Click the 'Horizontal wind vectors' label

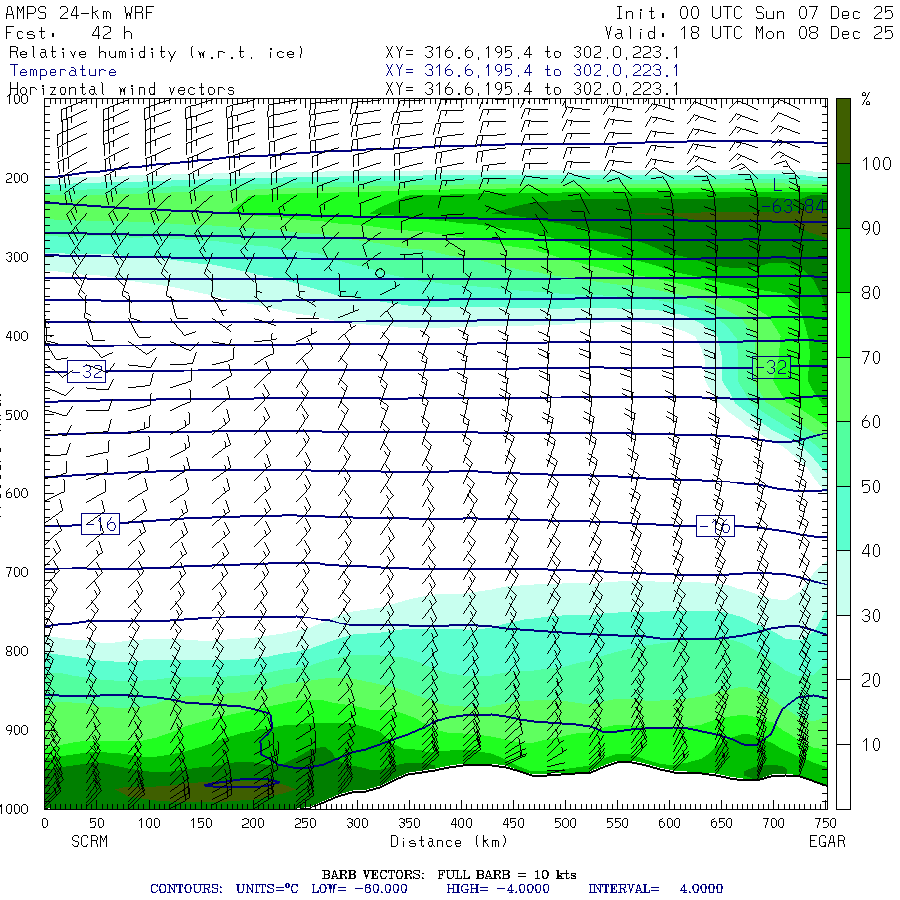coord(122,90)
